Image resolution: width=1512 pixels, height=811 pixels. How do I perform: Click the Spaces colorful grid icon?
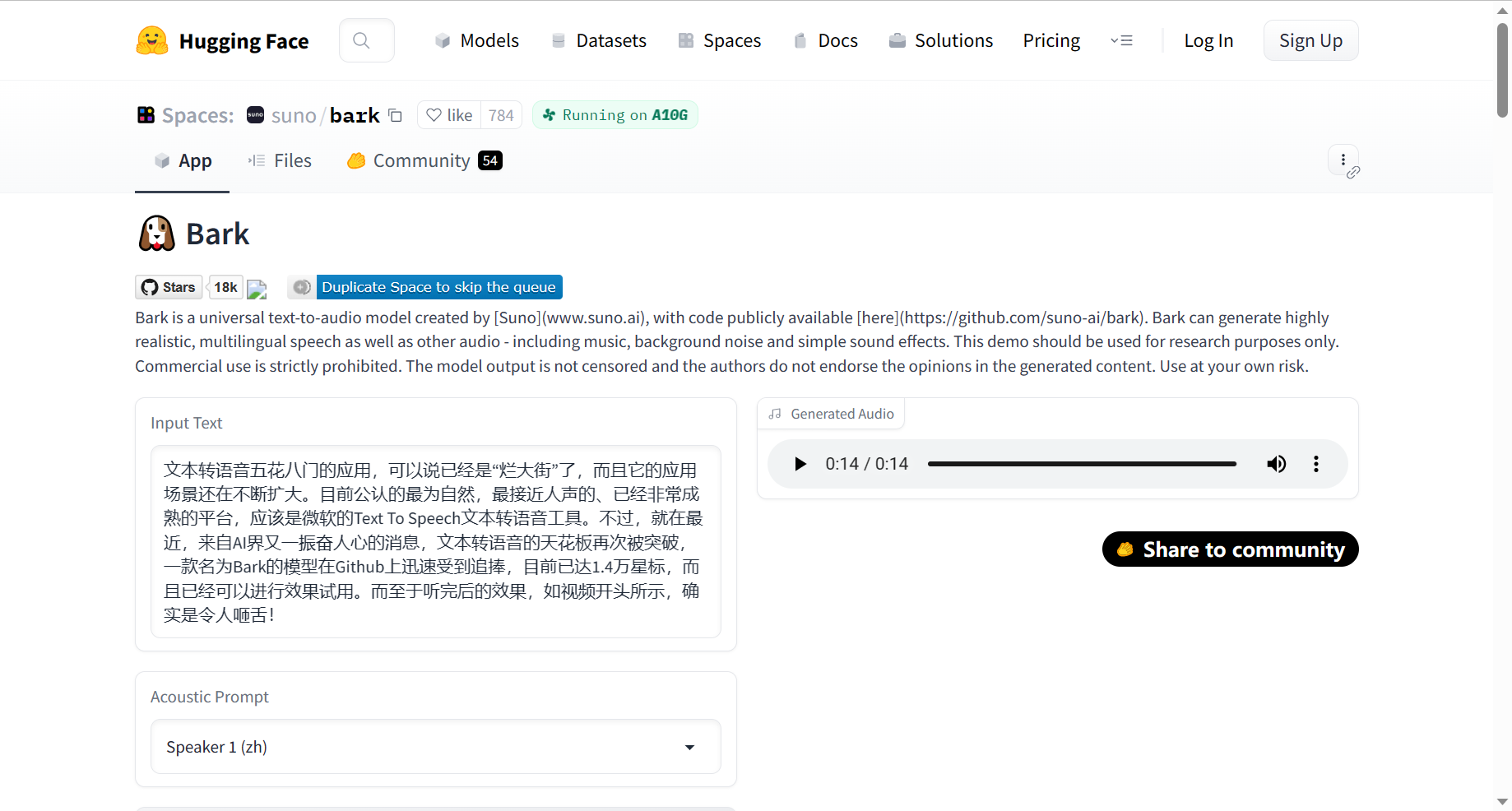click(146, 115)
